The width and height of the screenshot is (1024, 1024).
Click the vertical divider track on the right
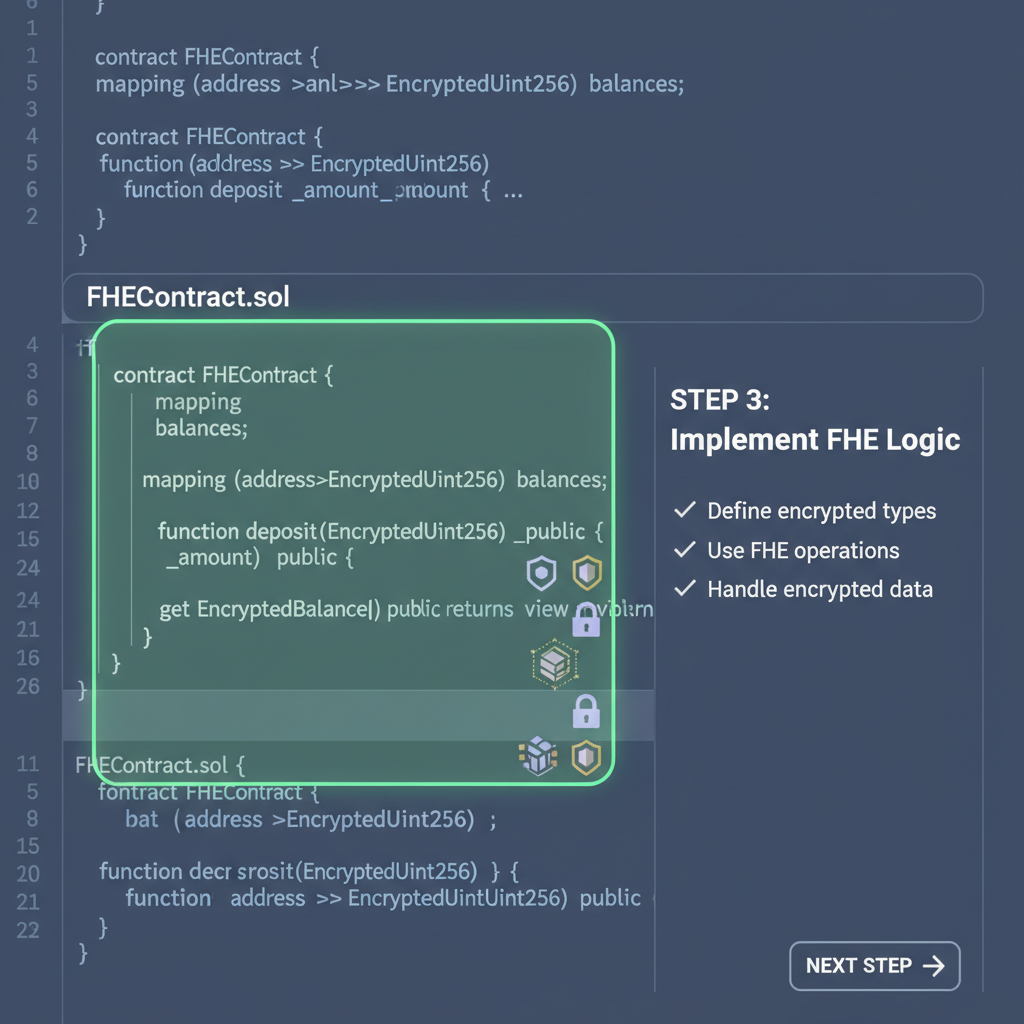tap(655, 650)
